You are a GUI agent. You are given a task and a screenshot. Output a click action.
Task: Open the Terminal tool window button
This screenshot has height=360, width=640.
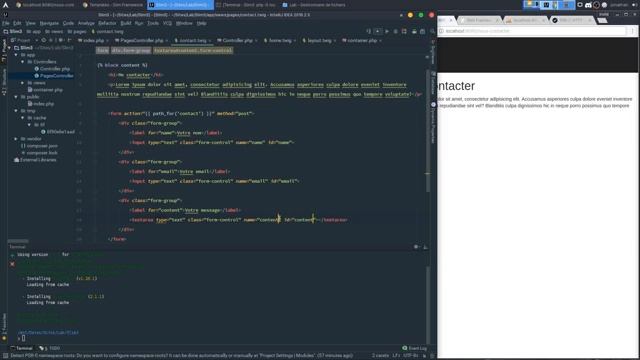tap(21, 348)
